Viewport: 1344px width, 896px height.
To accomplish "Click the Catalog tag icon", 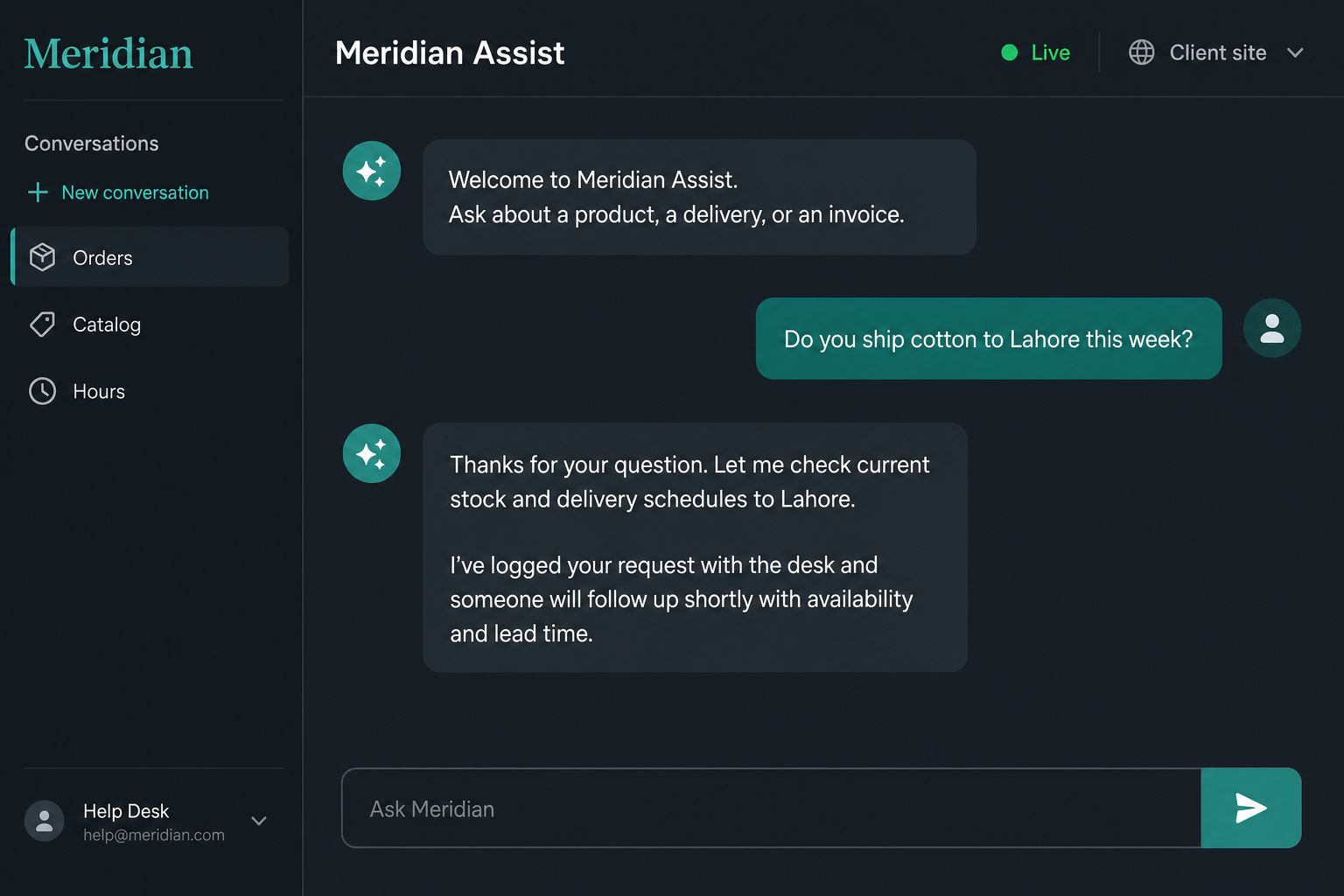I will pos(42,325).
